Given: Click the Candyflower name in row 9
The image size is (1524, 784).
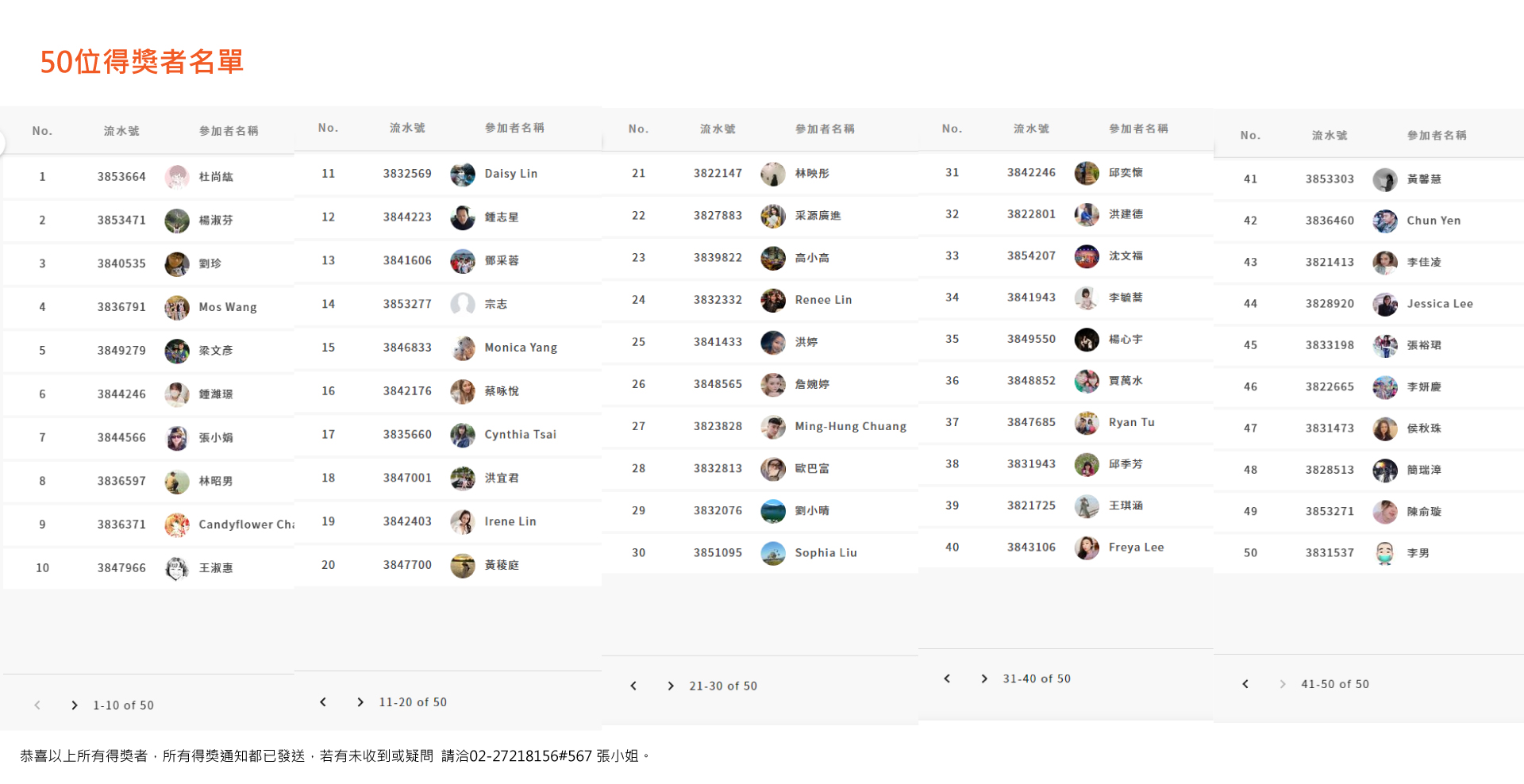Looking at the screenshot, I should [x=246, y=525].
